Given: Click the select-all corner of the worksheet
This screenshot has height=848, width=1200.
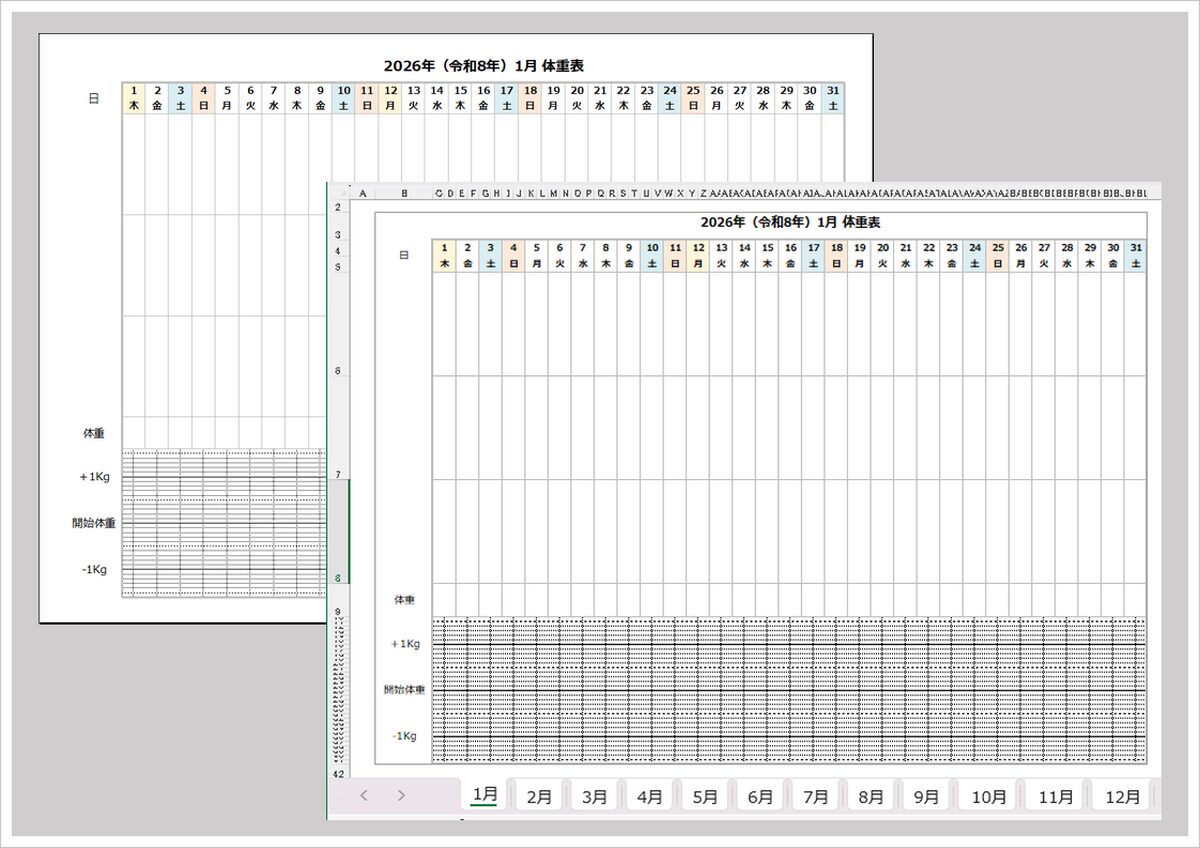Looking at the screenshot, I should (338, 193).
